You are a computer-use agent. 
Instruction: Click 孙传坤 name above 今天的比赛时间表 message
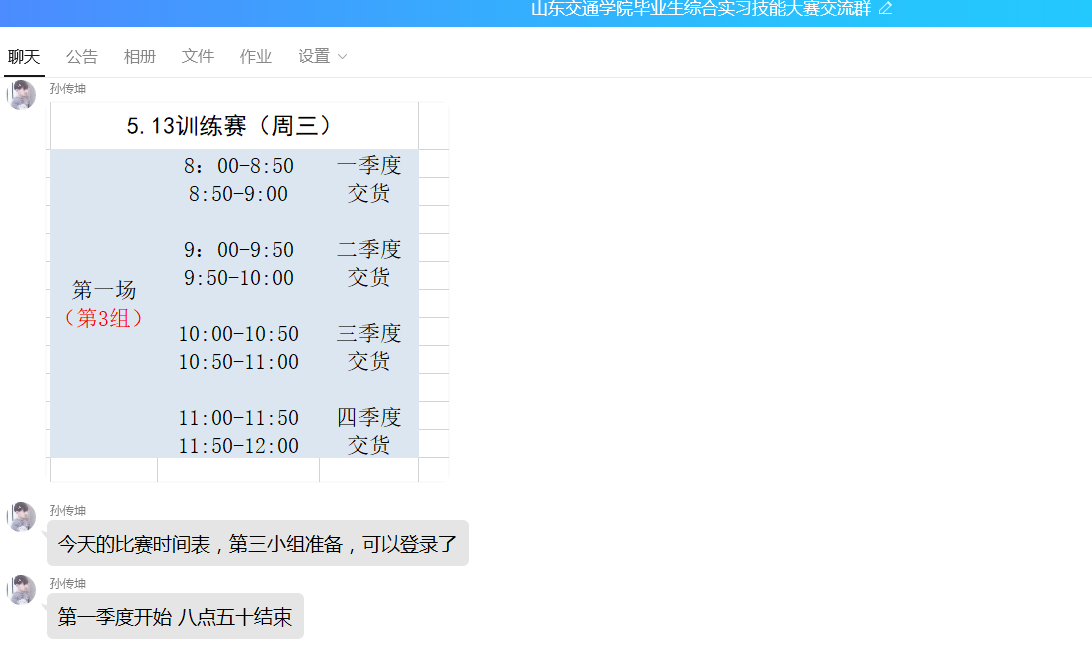point(68,510)
